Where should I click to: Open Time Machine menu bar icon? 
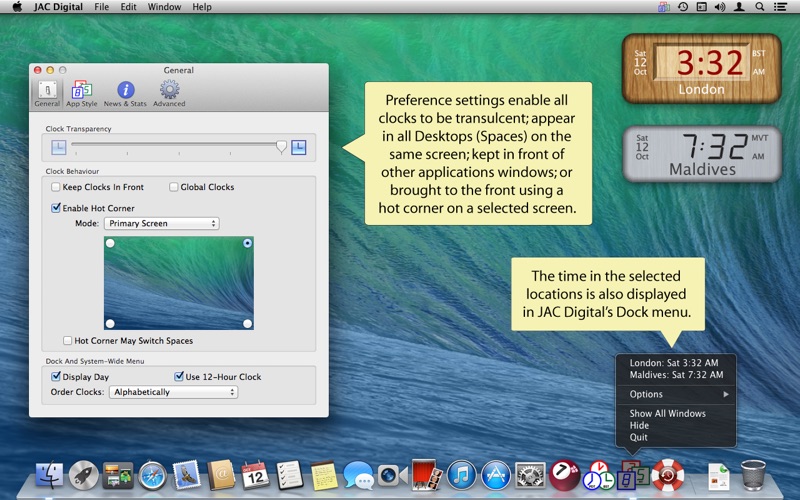click(x=683, y=7)
